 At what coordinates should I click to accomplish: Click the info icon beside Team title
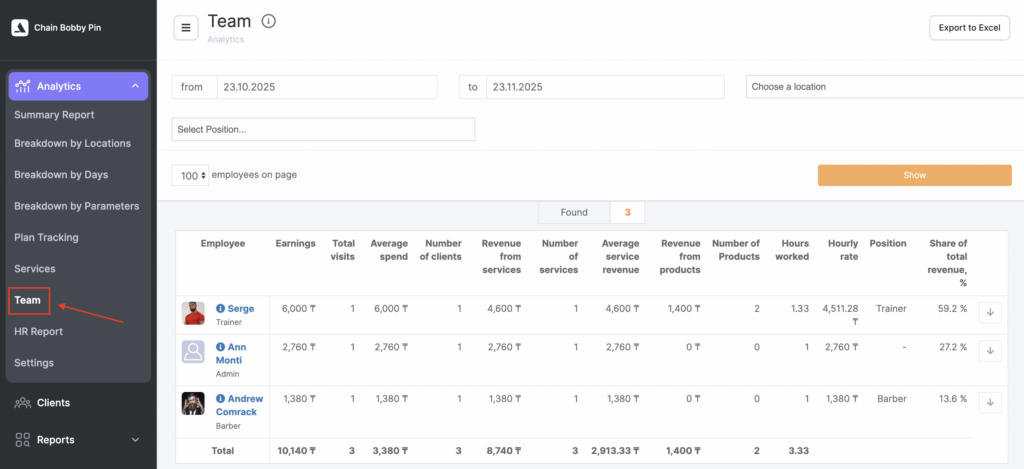pos(268,21)
